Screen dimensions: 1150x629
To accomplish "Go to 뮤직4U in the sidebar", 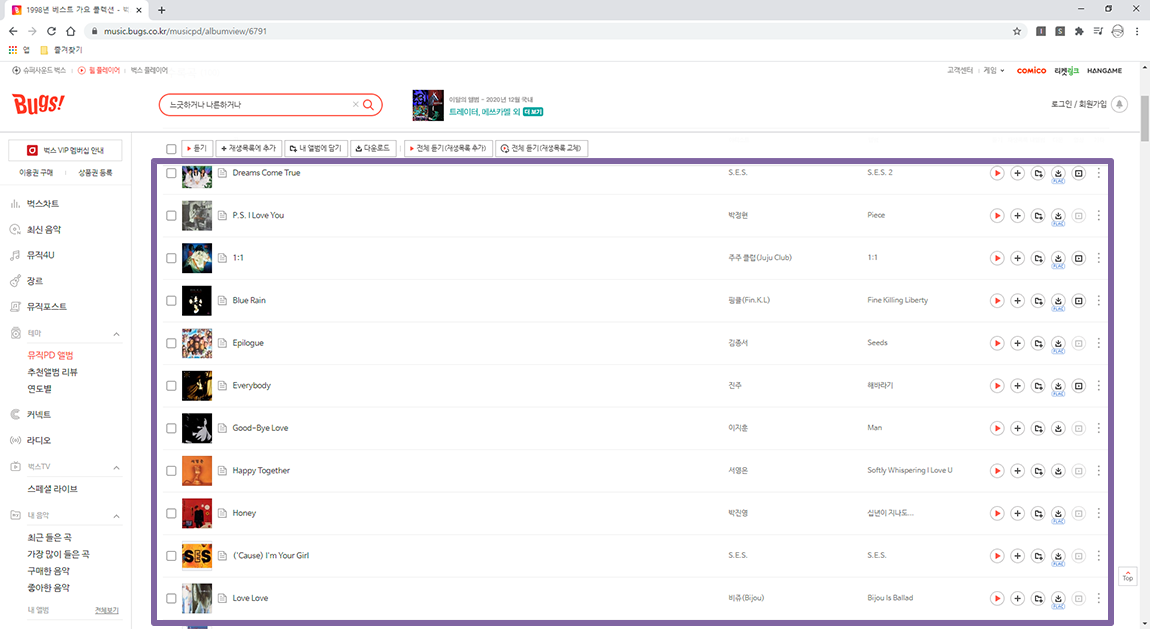I will tap(40, 255).
